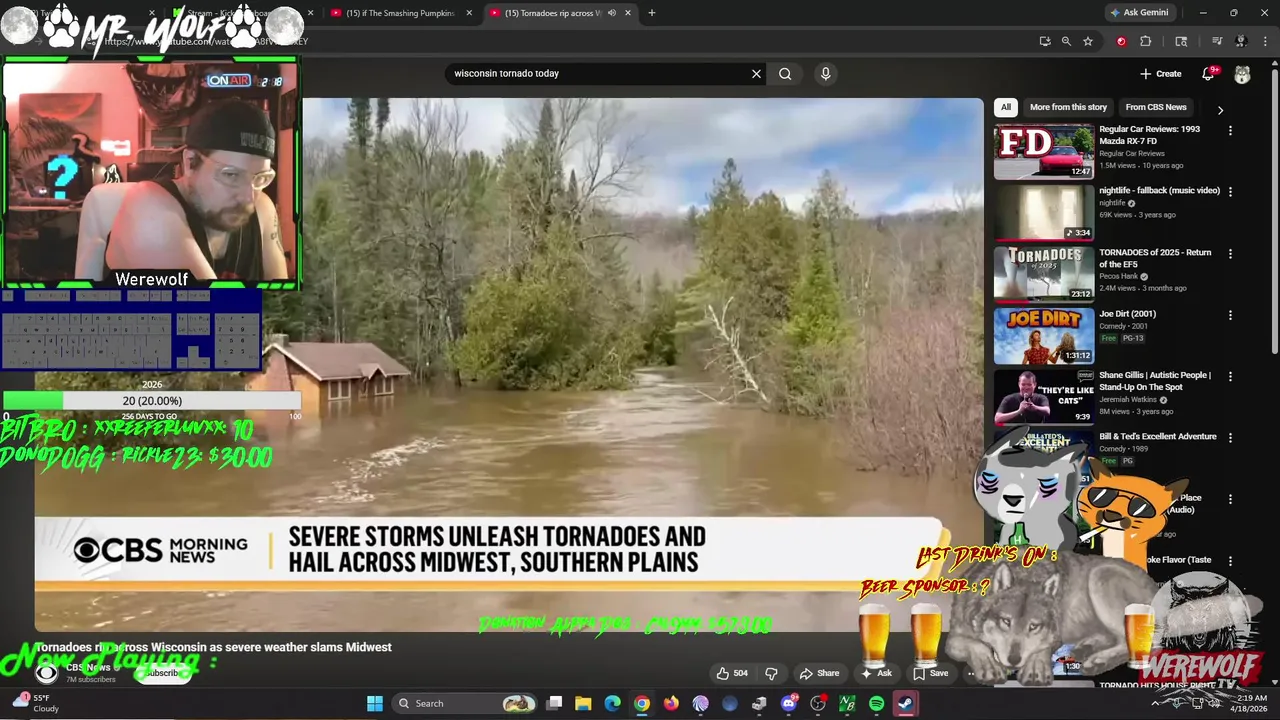
Task: Like the video with 504 likes
Action: [x=732, y=673]
